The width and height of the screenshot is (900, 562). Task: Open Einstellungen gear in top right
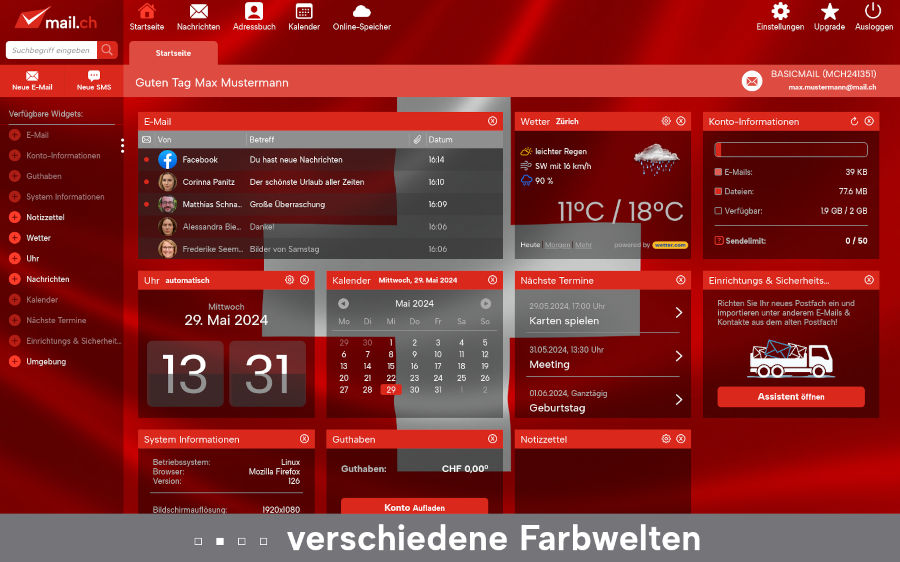780,12
